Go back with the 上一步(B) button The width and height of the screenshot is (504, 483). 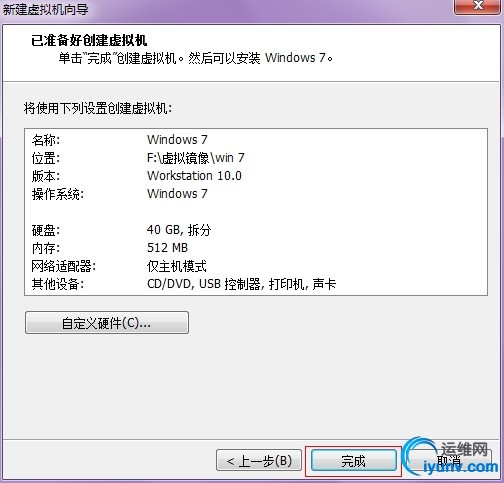[259, 461]
